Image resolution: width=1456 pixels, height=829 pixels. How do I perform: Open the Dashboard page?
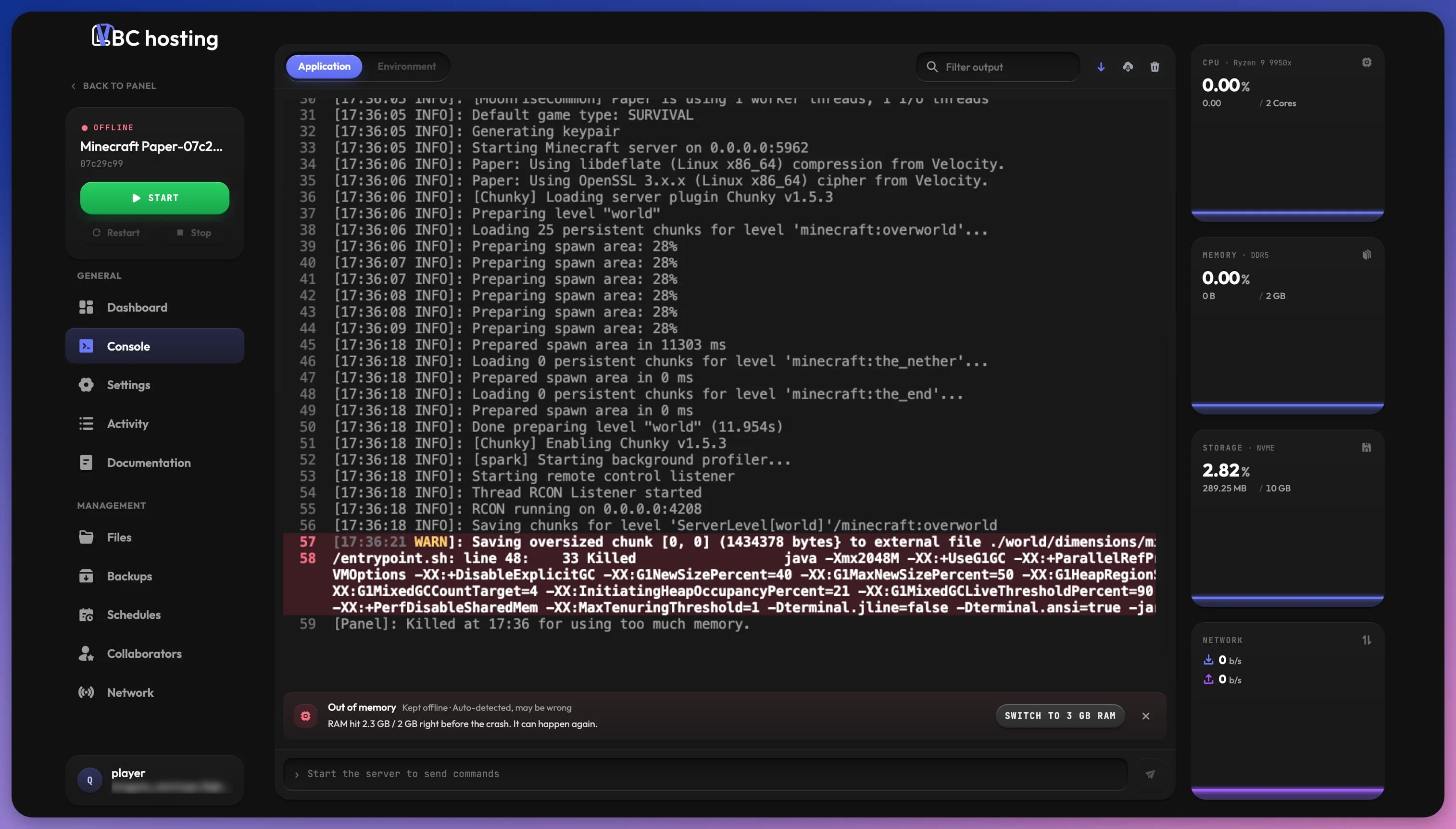point(155,307)
